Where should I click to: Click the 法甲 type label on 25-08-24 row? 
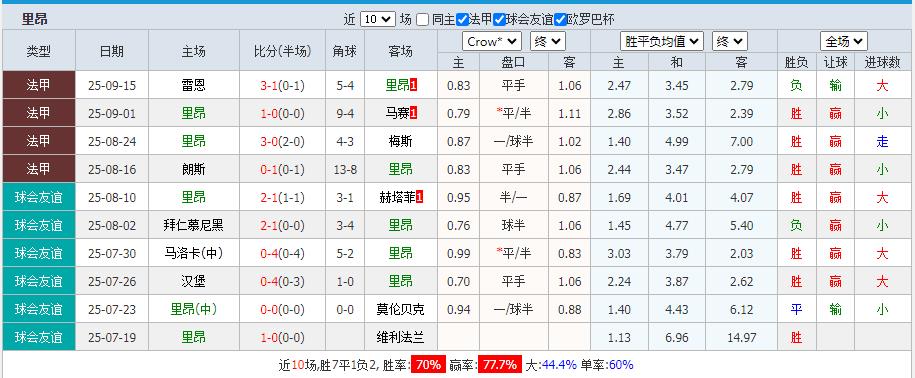tap(39, 142)
